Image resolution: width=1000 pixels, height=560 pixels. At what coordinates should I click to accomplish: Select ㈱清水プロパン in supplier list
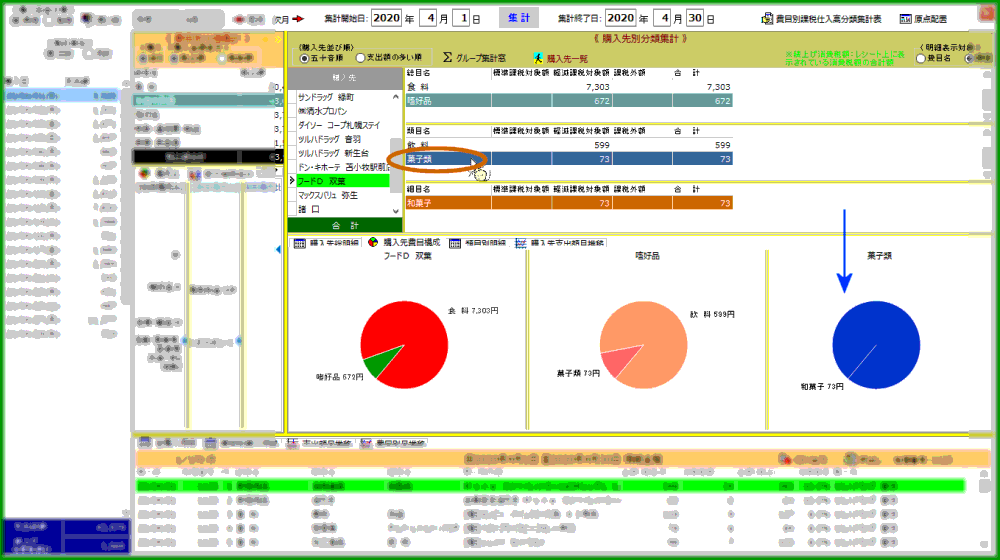[x=344, y=111]
